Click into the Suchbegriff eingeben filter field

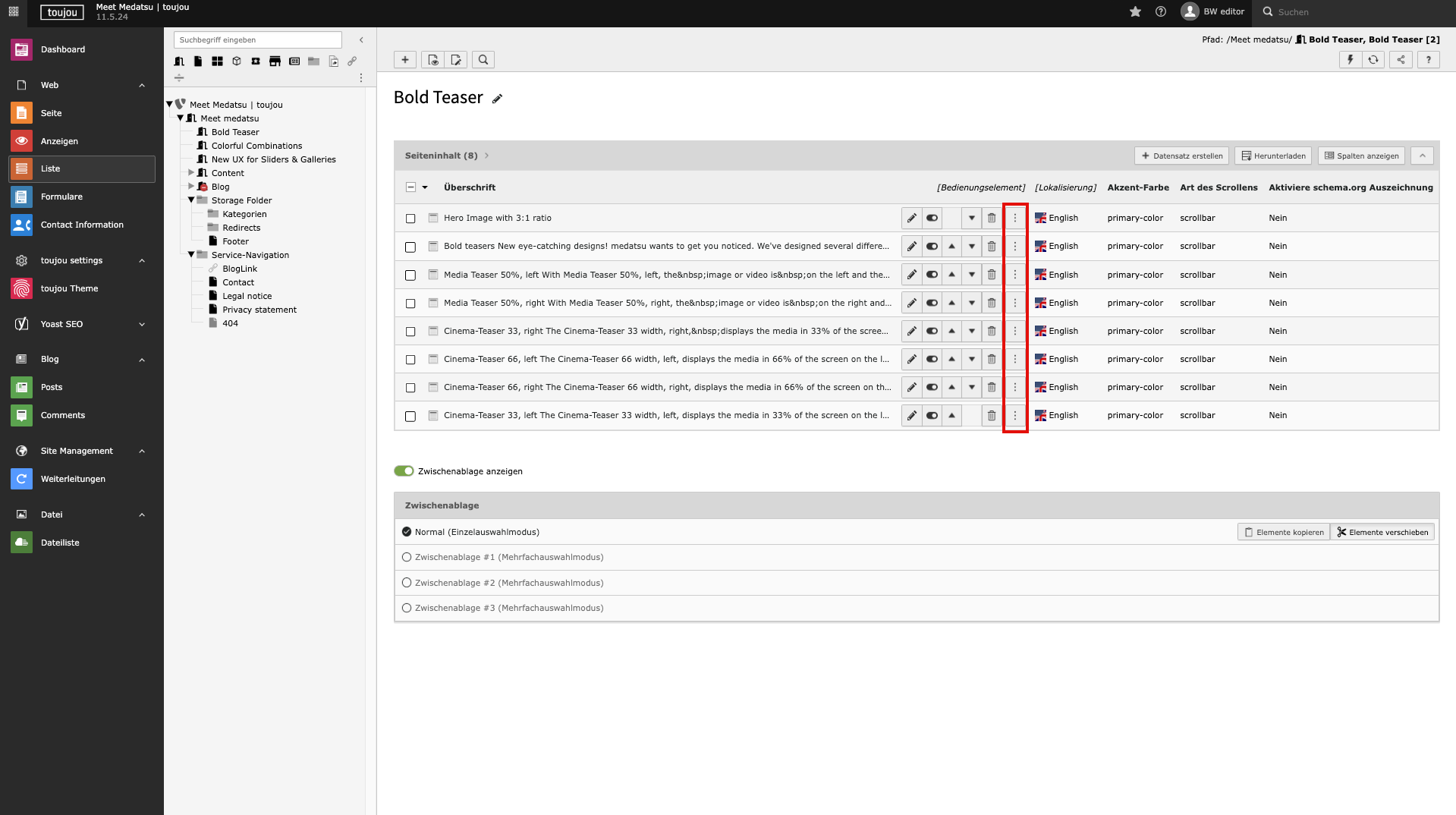[x=257, y=39]
